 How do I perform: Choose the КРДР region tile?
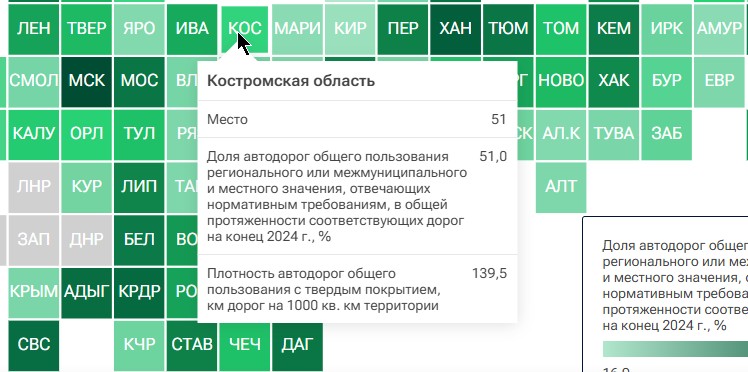click(x=139, y=293)
